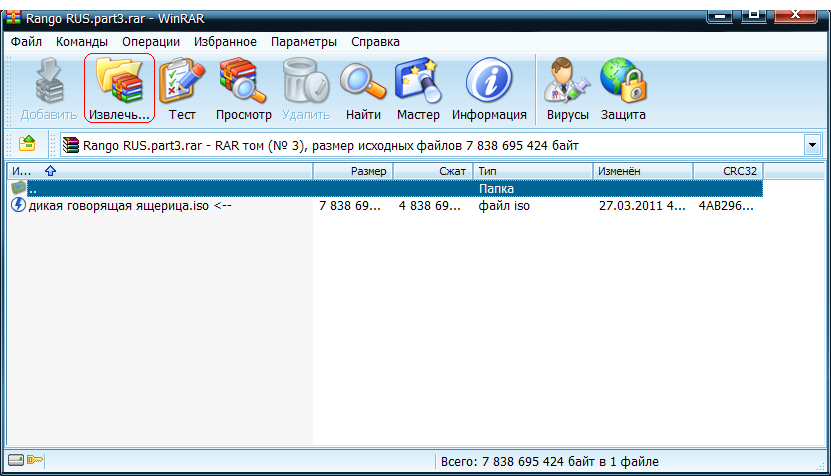Click the '27.03.2011' modified date cell
Viewport: 831px width, 476px height.
coord(642,206)
